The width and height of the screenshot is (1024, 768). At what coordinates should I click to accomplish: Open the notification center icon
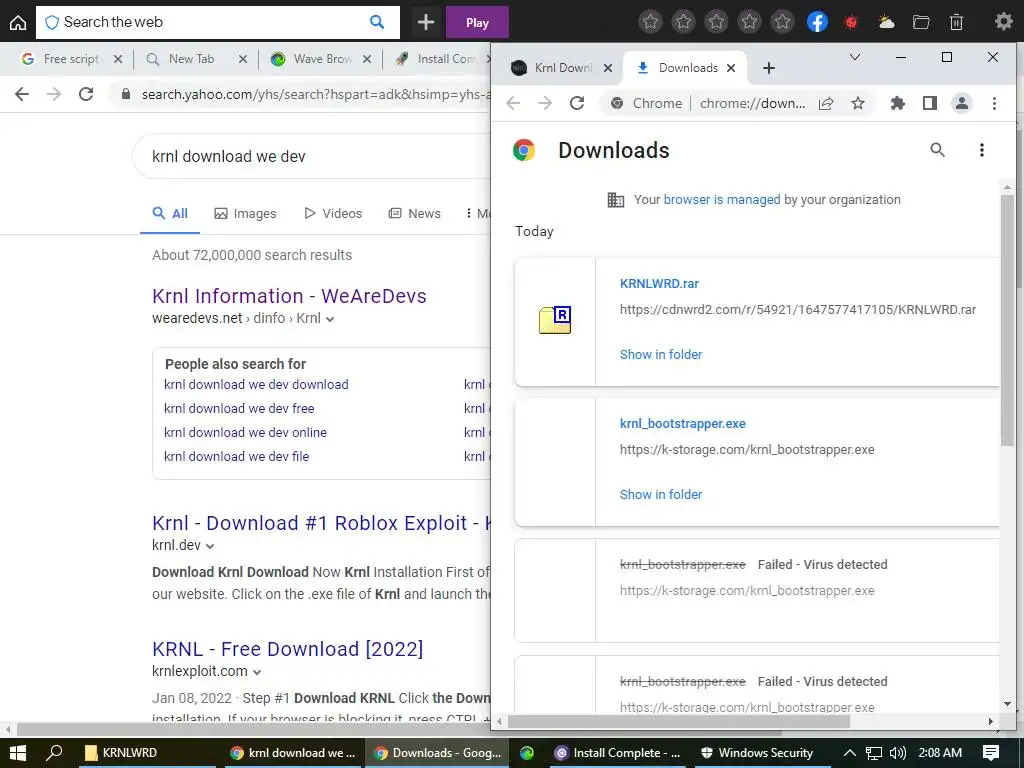[991, 753]
